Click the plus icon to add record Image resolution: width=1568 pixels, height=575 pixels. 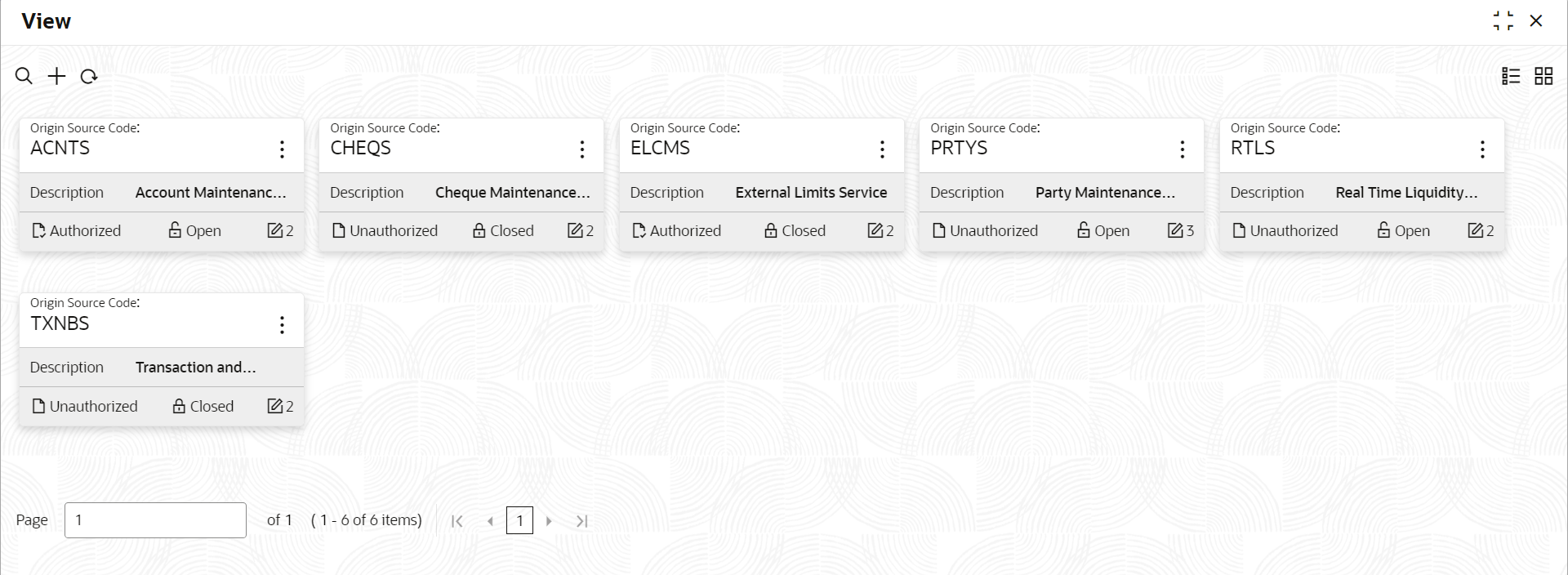coord(56,76)
